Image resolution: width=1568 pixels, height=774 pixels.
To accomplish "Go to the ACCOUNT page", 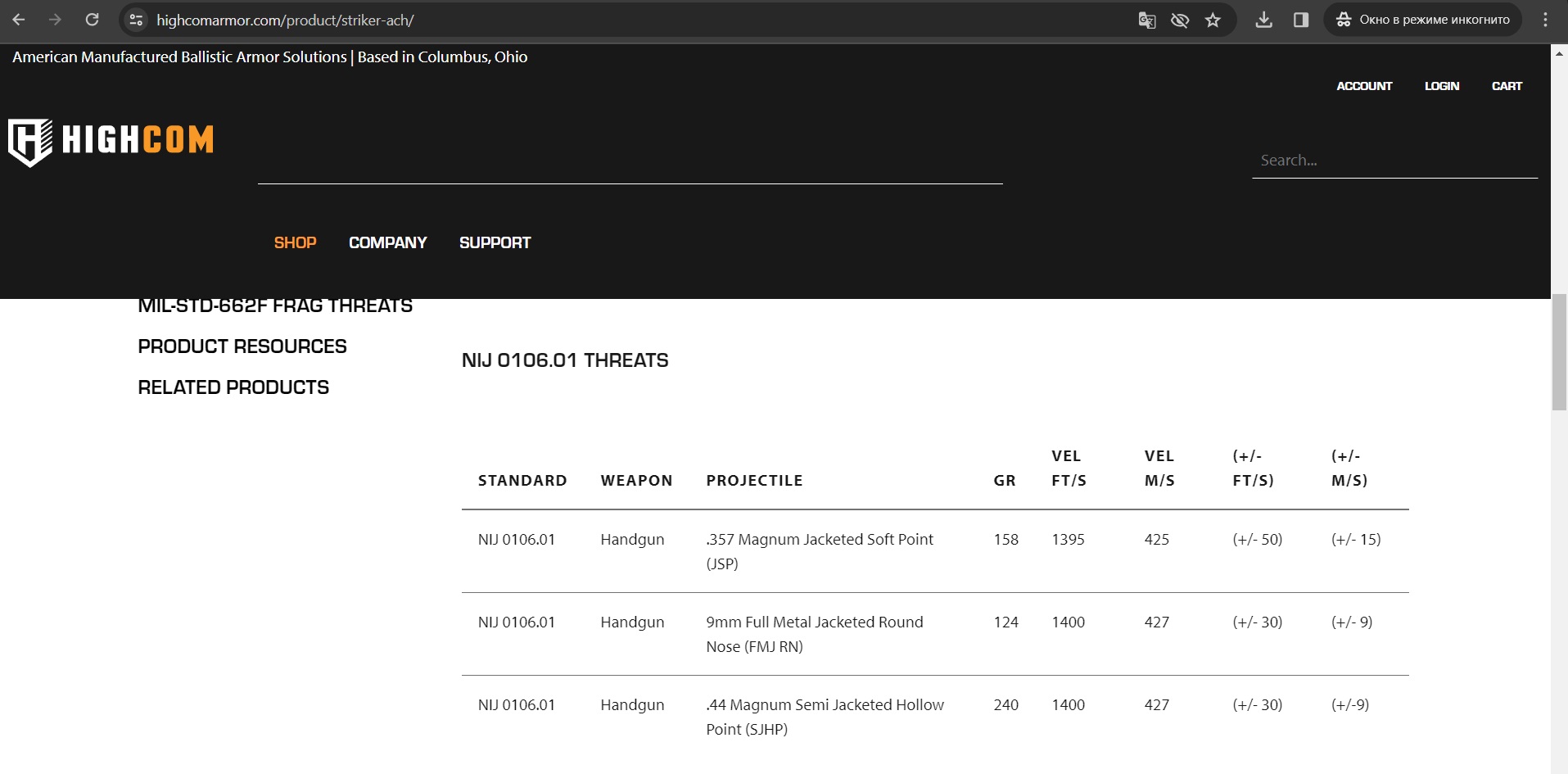I will [x=1363, y=86].
